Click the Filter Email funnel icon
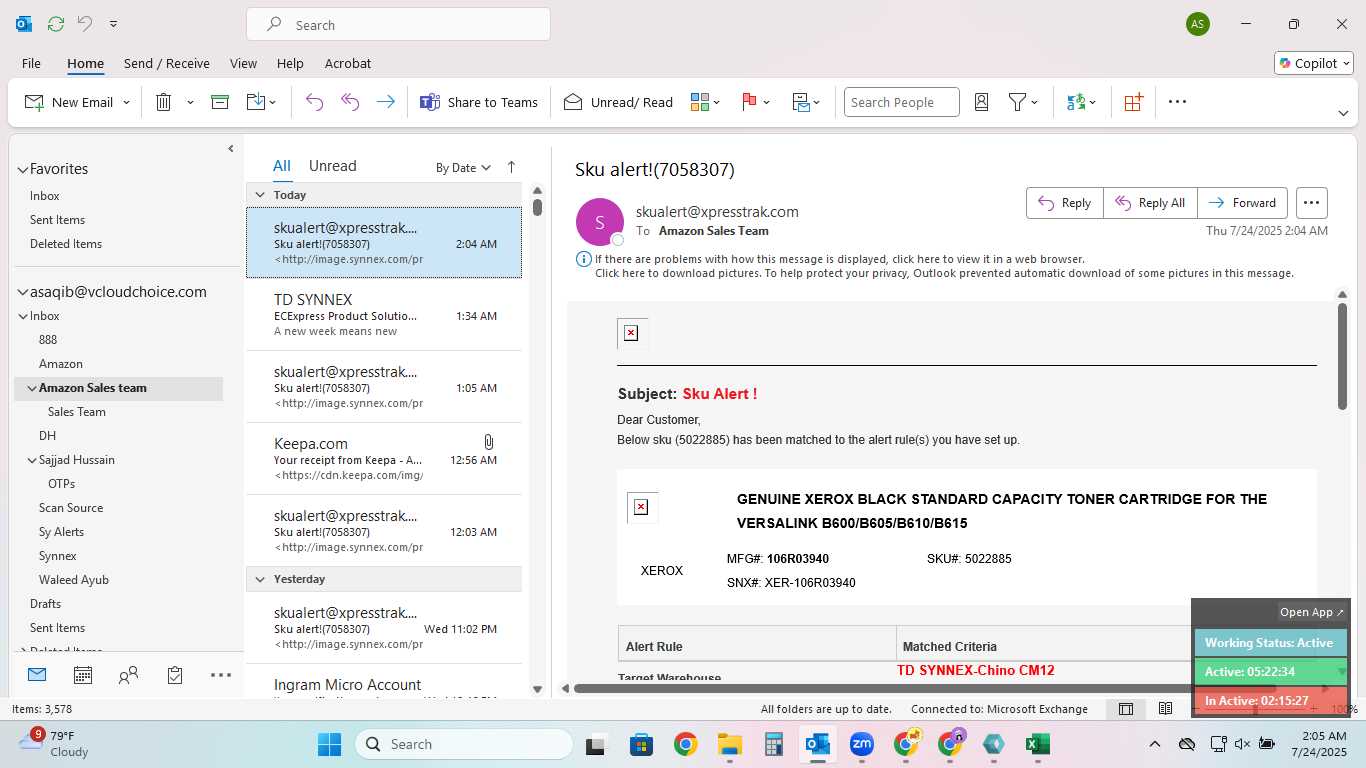 [x=1017, y=102]
